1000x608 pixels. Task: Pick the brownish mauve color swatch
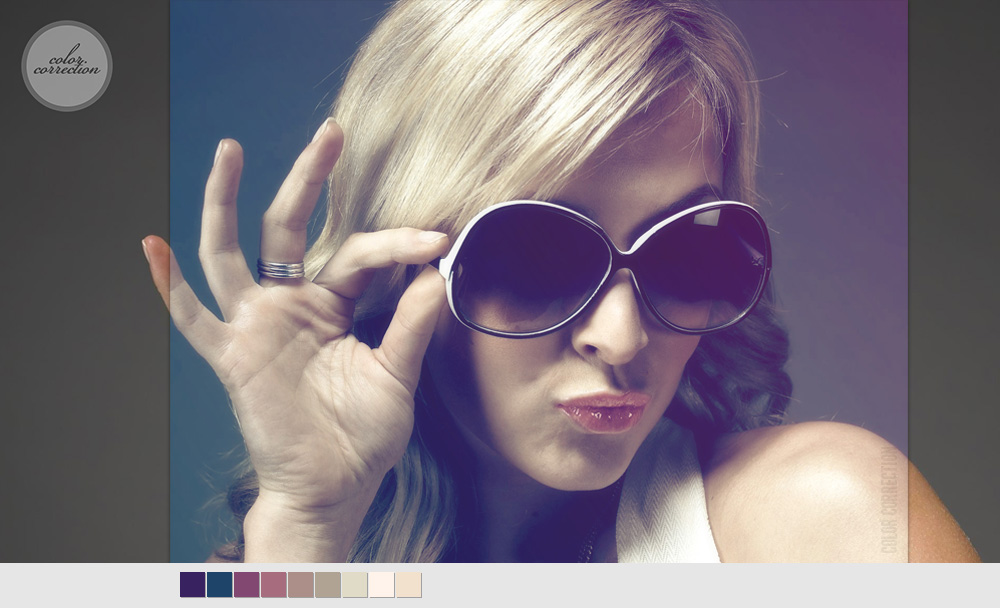pyautogui.click(x=301, y=585)
